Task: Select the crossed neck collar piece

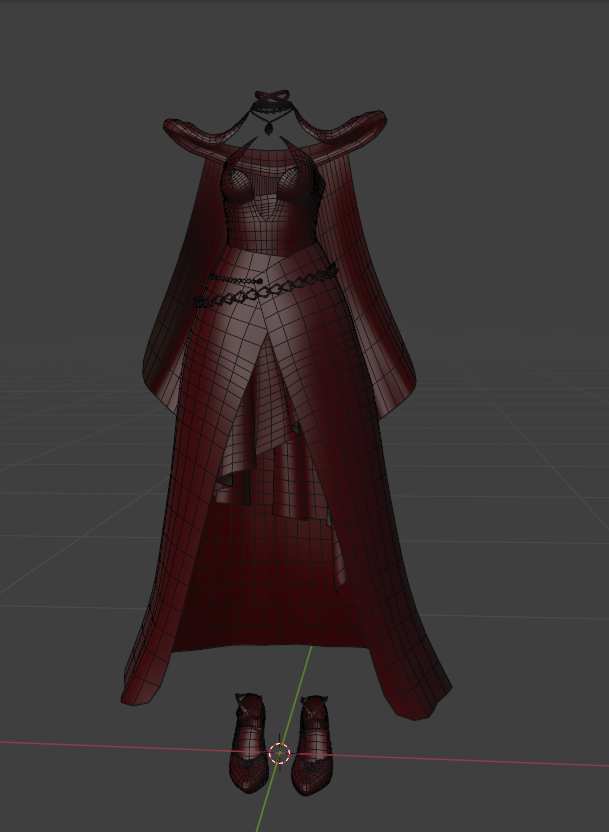Action: [267, 99]
